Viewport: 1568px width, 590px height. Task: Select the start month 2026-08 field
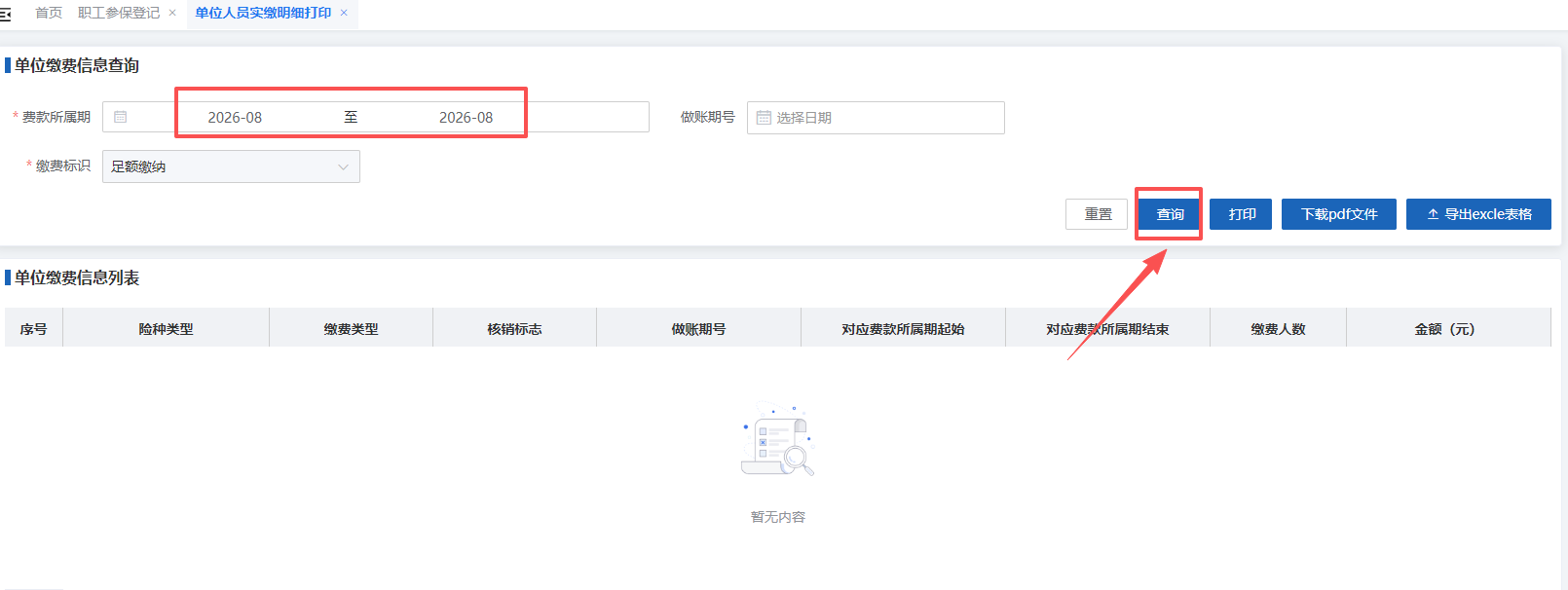(x=235, y=117)
